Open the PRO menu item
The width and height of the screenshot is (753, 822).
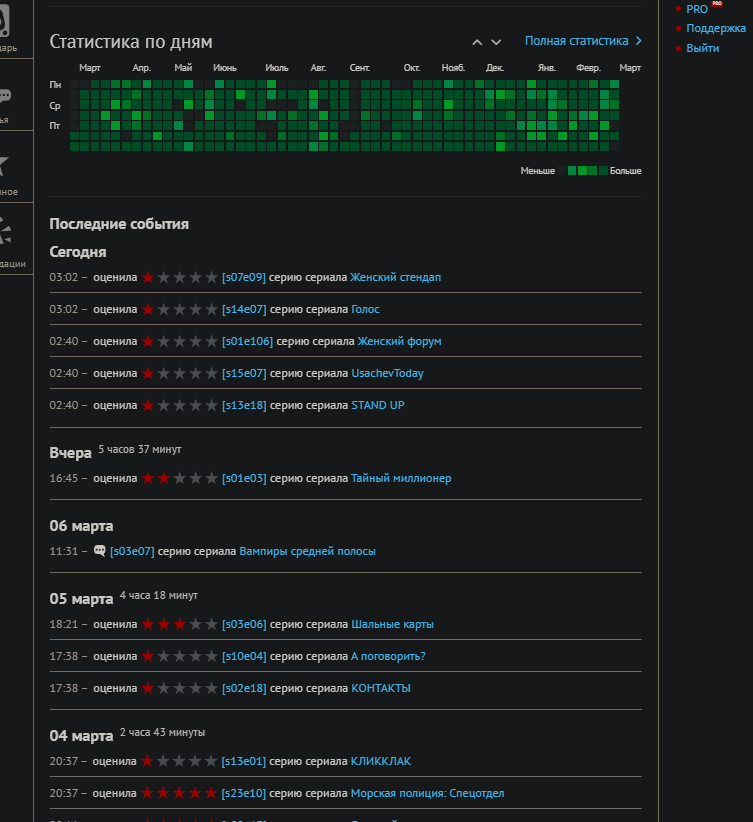click(697, 9)
